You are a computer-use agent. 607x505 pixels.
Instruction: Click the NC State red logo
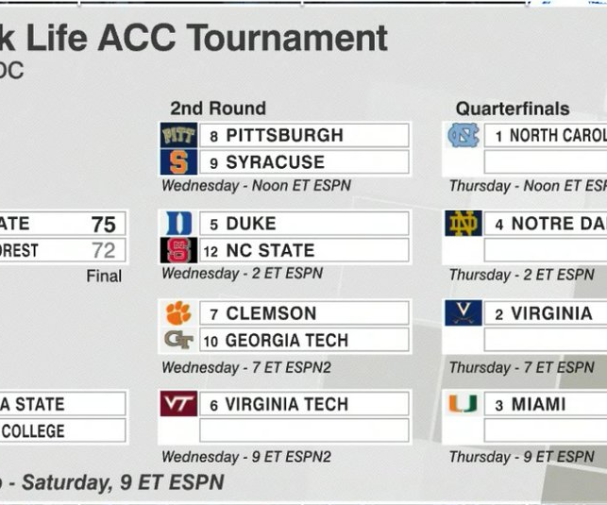pos(178,250)
